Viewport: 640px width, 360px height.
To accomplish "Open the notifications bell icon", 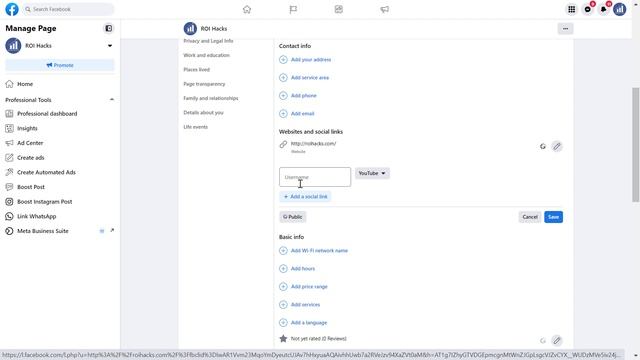I will tap(604, 9).
